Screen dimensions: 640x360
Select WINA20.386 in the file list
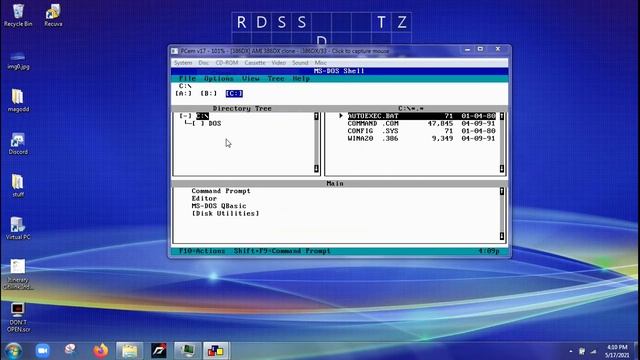pyautogui.click(x=422, y=138)
